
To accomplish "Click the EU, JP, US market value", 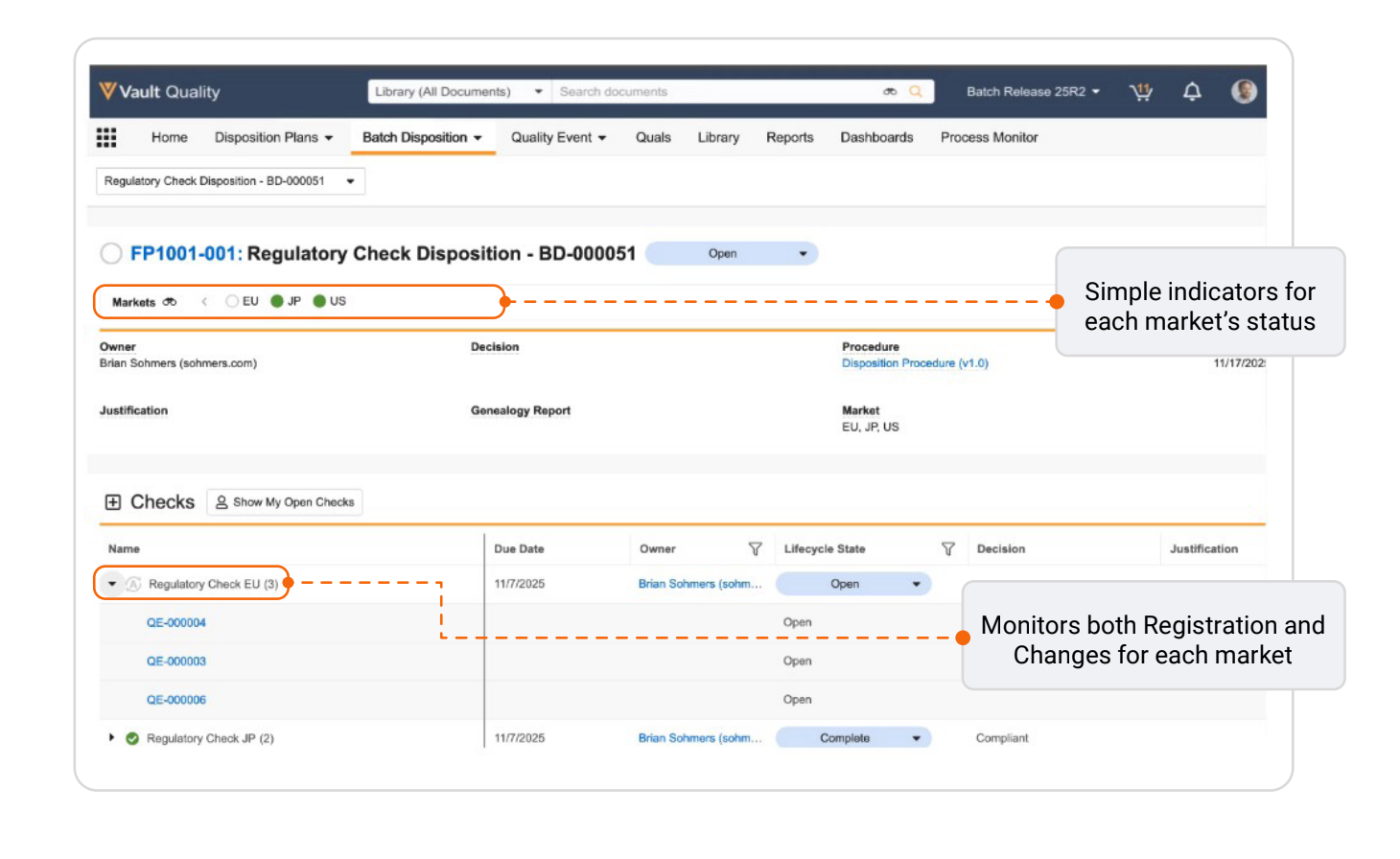I will (871, 428).
